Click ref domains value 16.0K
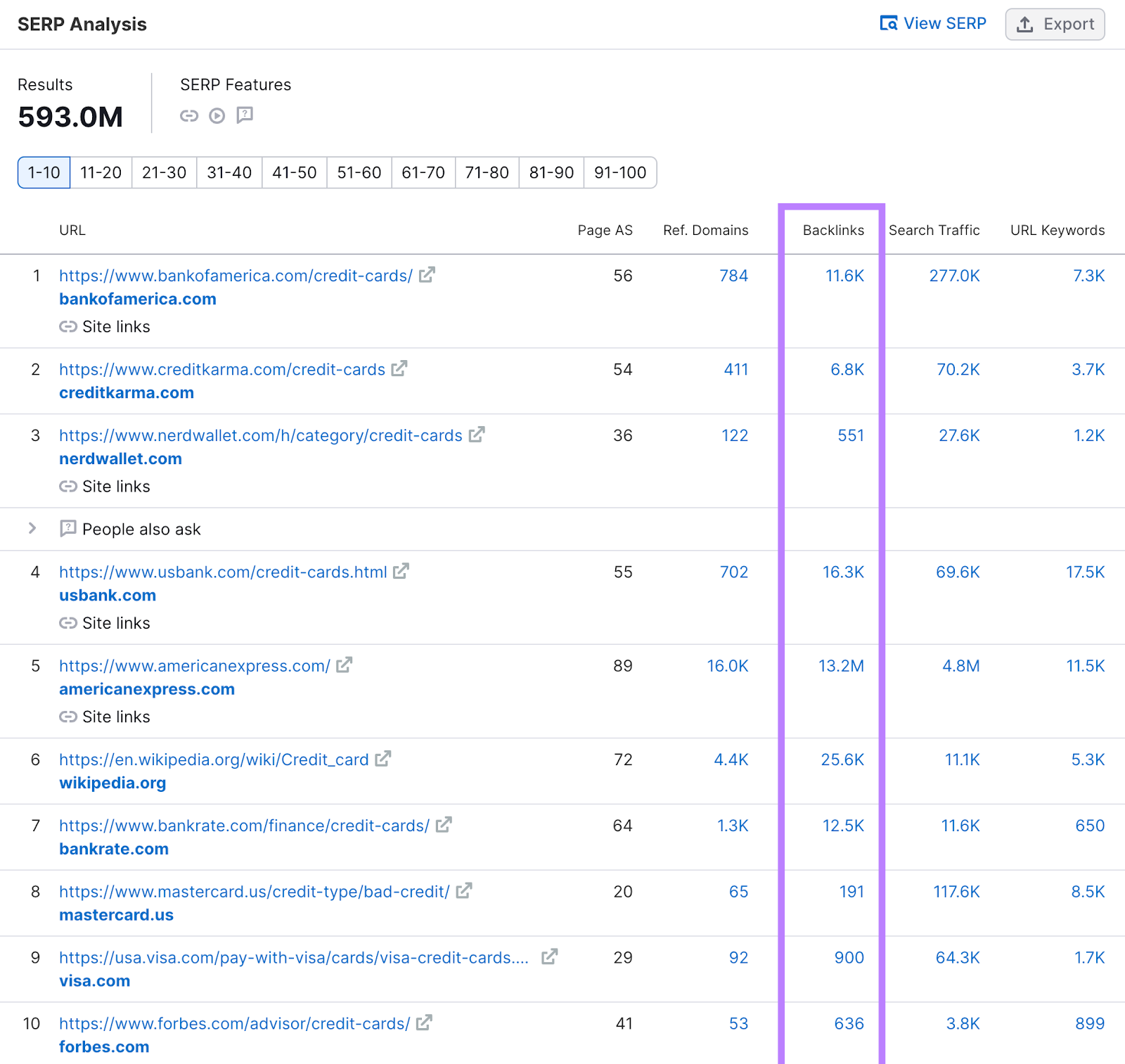 point(728,666)
